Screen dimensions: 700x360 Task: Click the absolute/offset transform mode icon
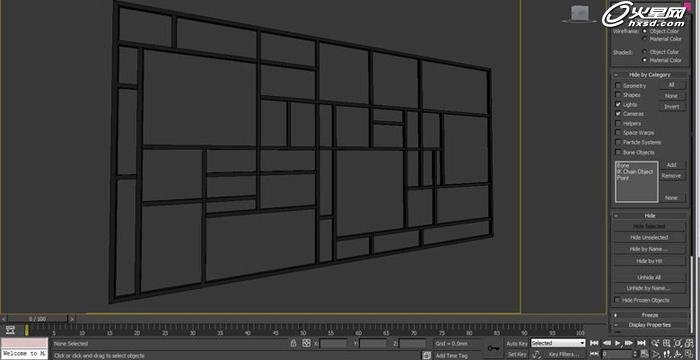click(306, 343)
